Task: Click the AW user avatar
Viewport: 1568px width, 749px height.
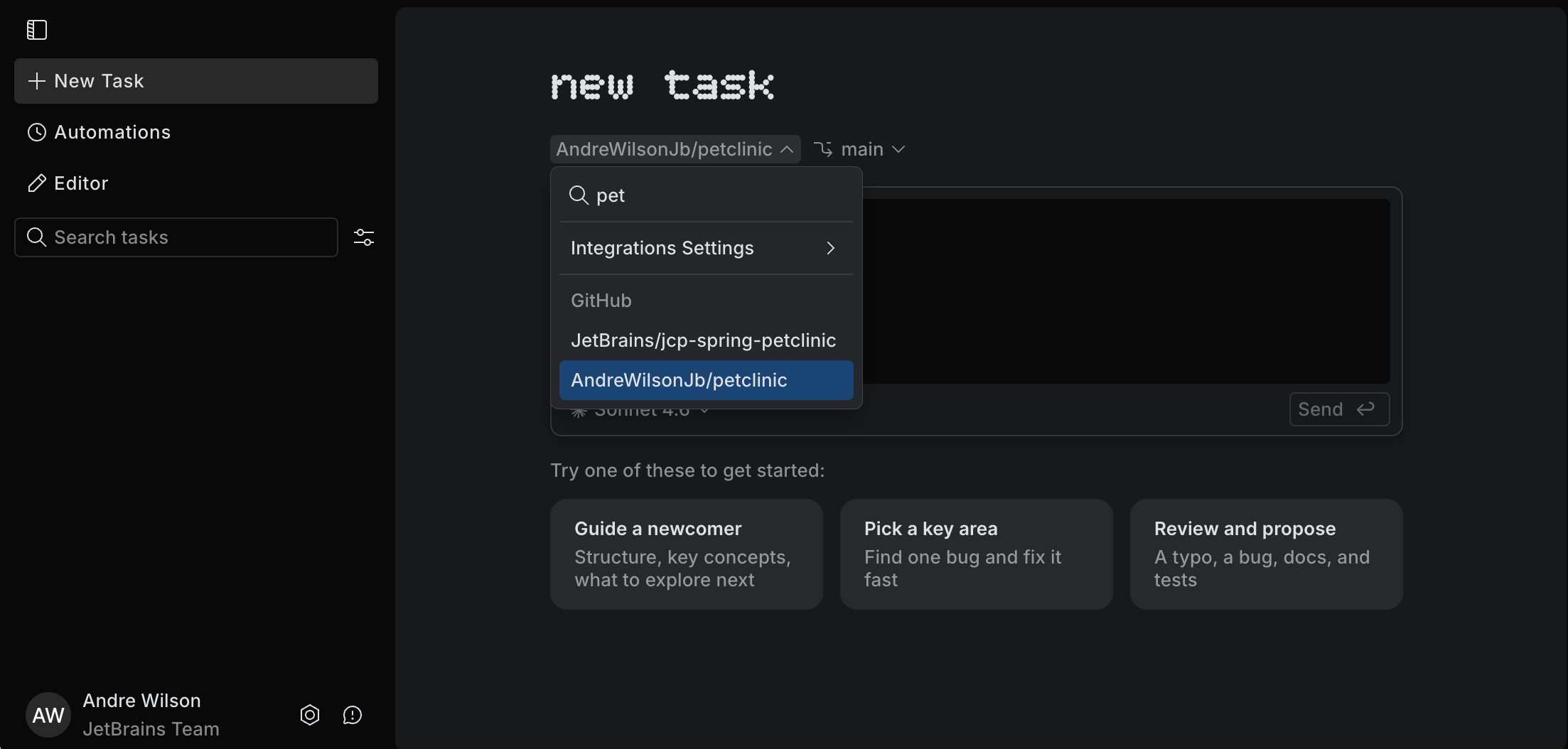Action: [x=48, y=715]
